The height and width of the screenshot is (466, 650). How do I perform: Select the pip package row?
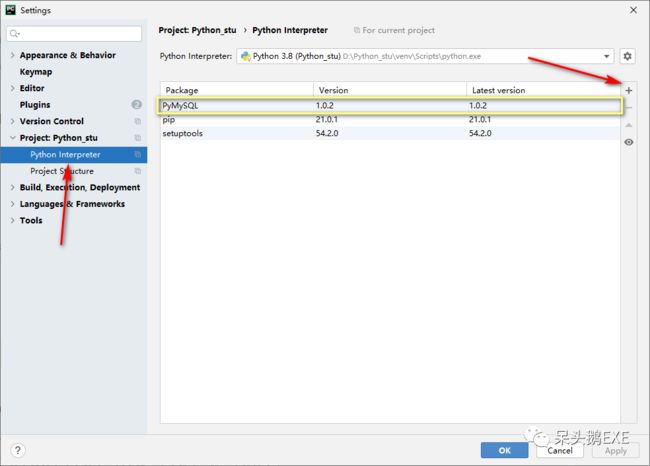point(390,119)
